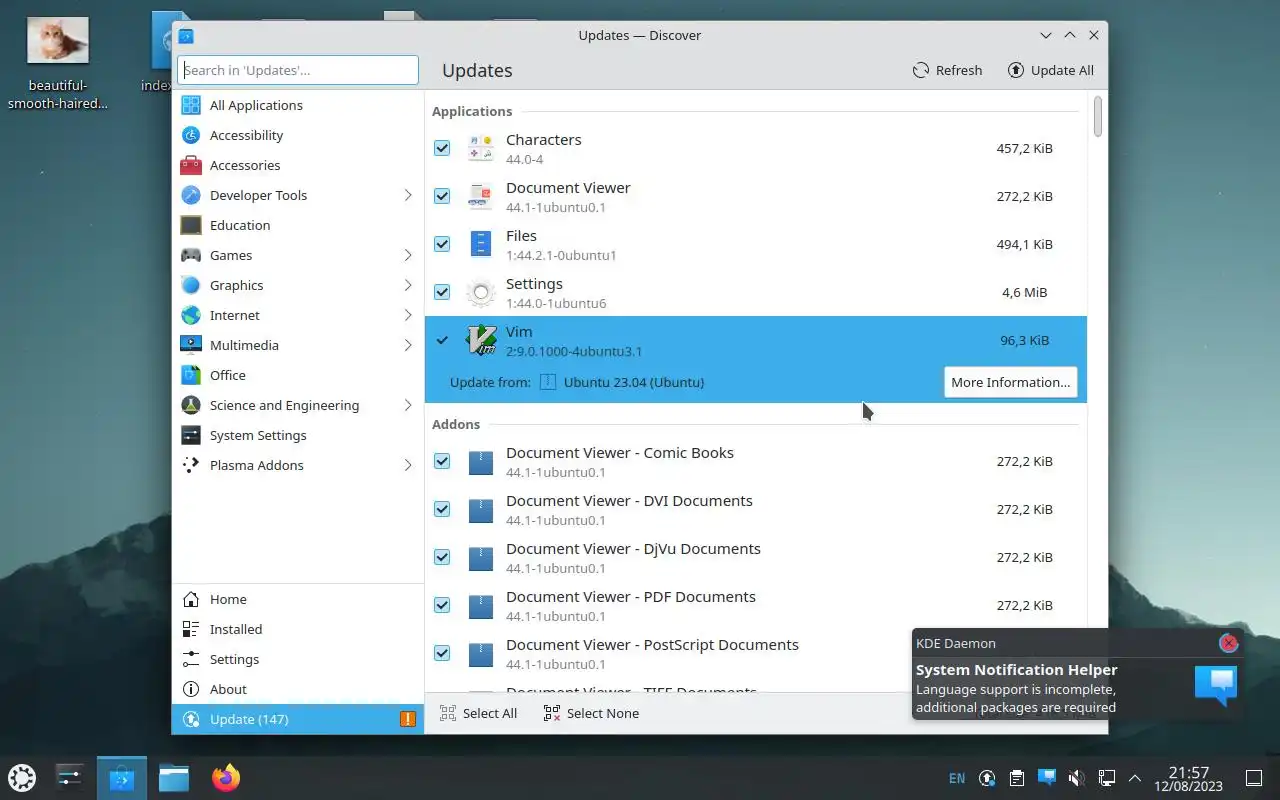
Task: Click the Ubuntu 23.04 source icon
Action: coord(548,382)
